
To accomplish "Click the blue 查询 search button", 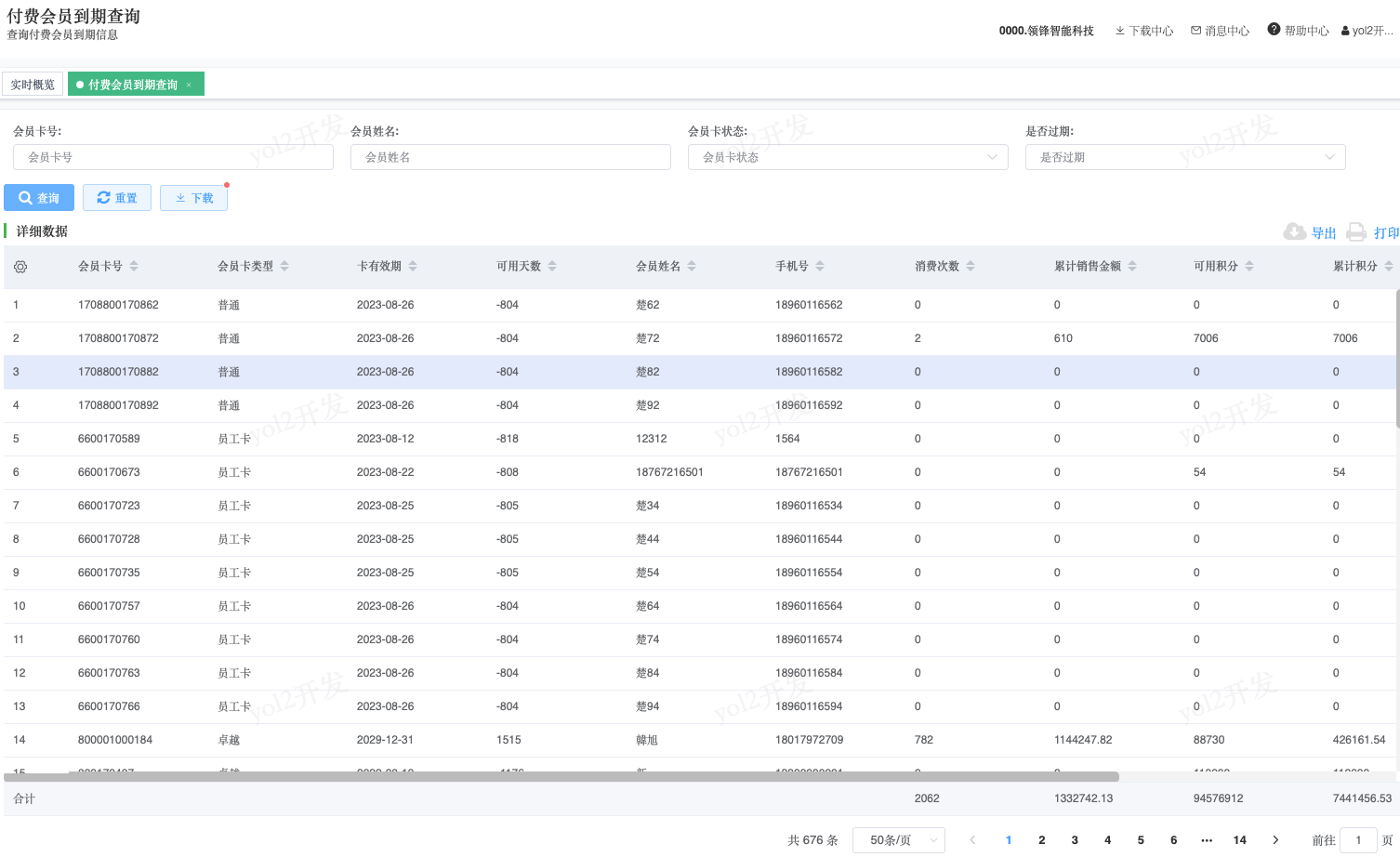I will coord(39,198).
